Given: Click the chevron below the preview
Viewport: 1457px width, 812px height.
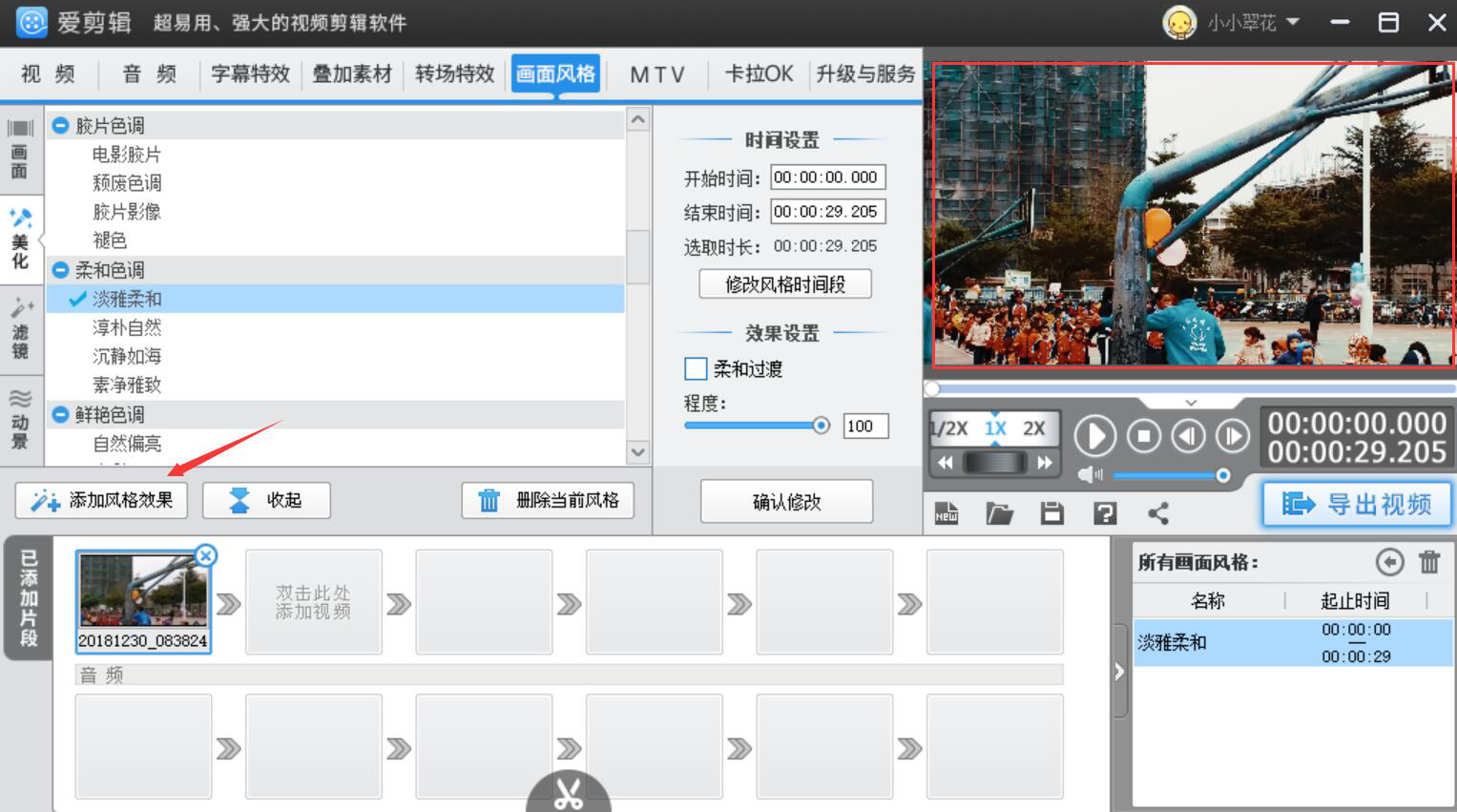Looking at the screenshot, I should tap(1190, 403).
